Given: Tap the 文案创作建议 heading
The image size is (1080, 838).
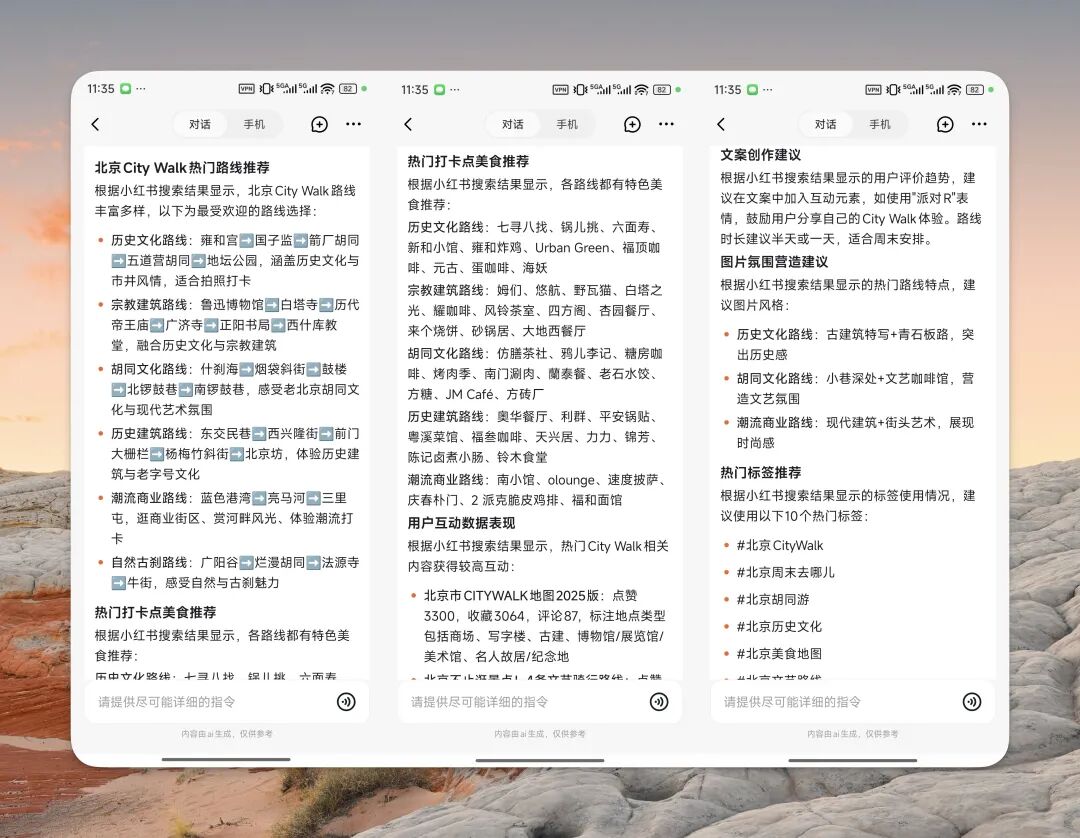Looking at the screenshot, I should pyautogui.click(x=760, y=155).
